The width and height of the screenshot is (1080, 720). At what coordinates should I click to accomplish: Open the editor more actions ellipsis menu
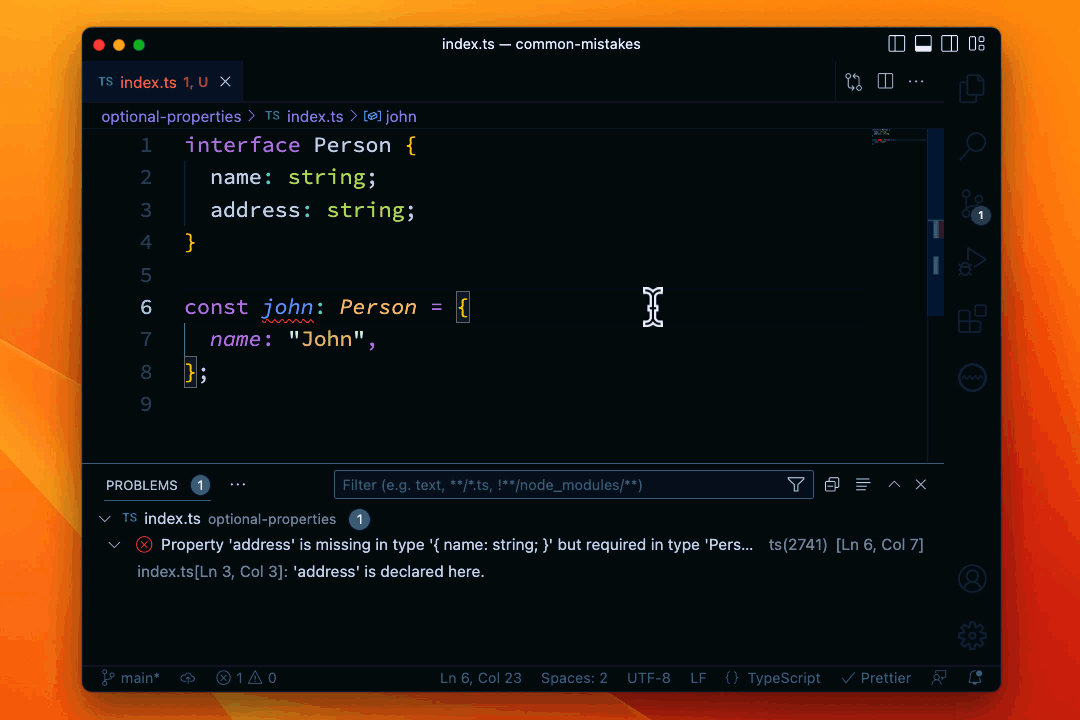pos(916,81)
